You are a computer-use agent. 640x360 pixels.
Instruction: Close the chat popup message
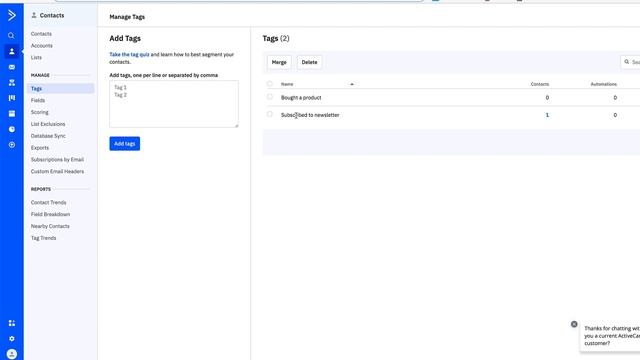pos(574,324)
